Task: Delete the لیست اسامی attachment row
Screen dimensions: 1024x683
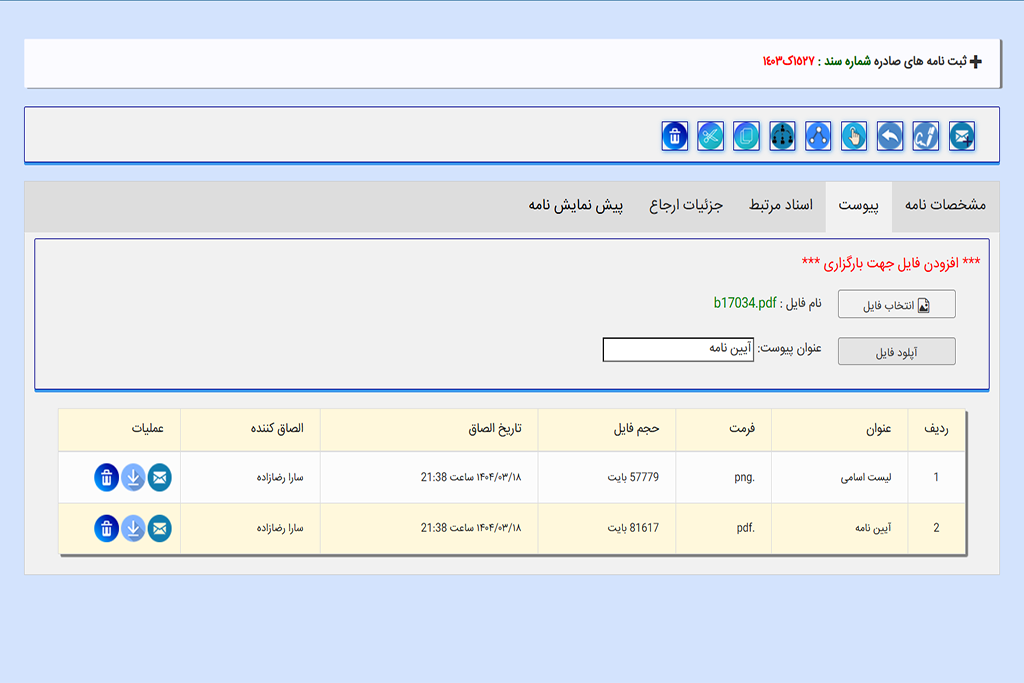Action: (107, 478)
